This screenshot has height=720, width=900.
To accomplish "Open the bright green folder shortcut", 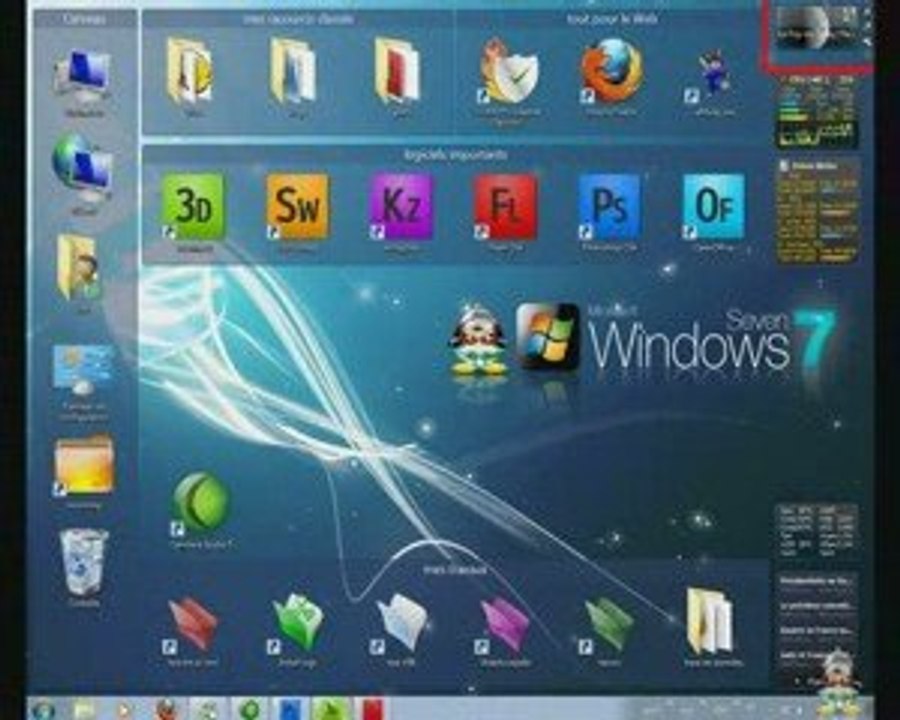I will coord(296,624).
